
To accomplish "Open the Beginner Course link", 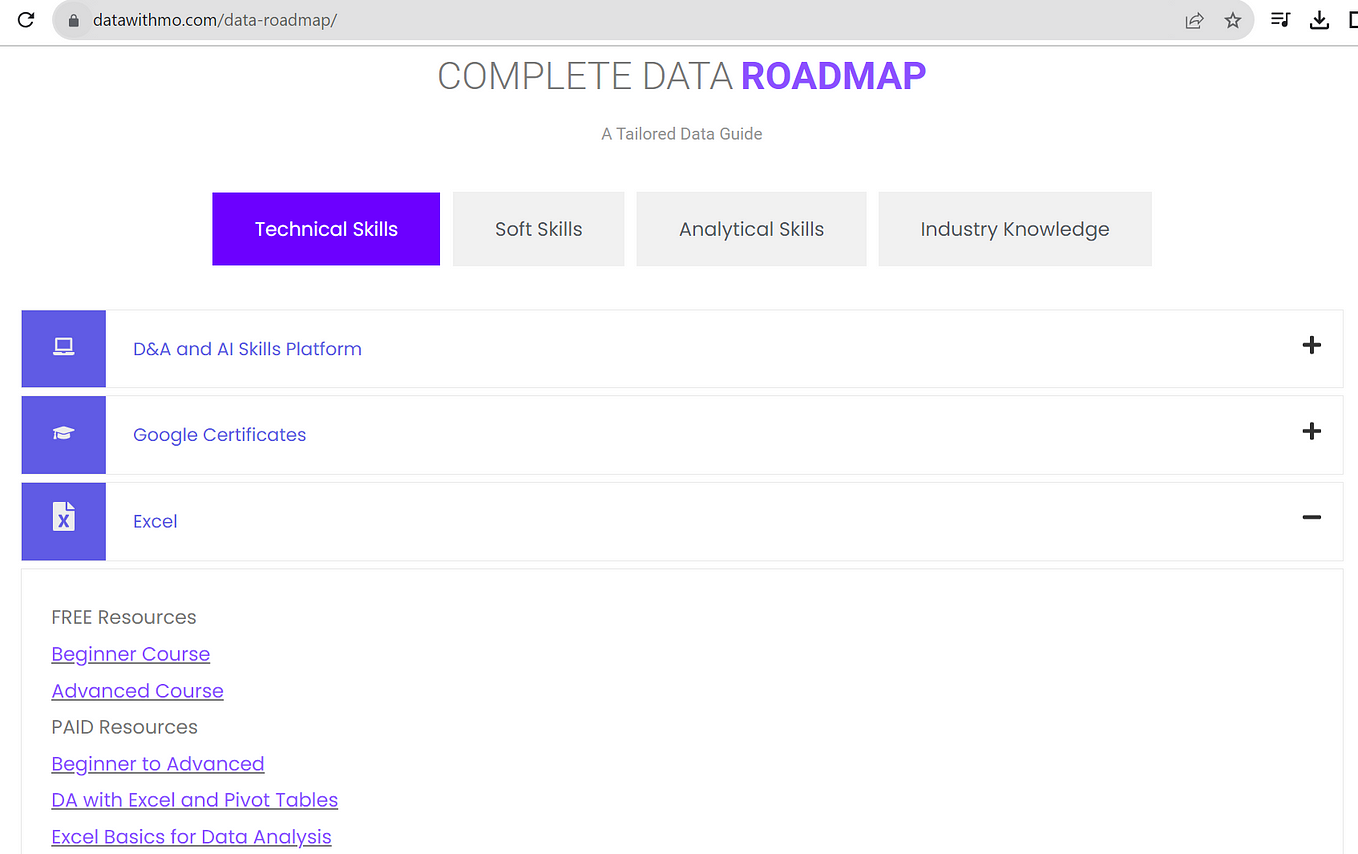I will pyautogui.click(x=131, y=654).
